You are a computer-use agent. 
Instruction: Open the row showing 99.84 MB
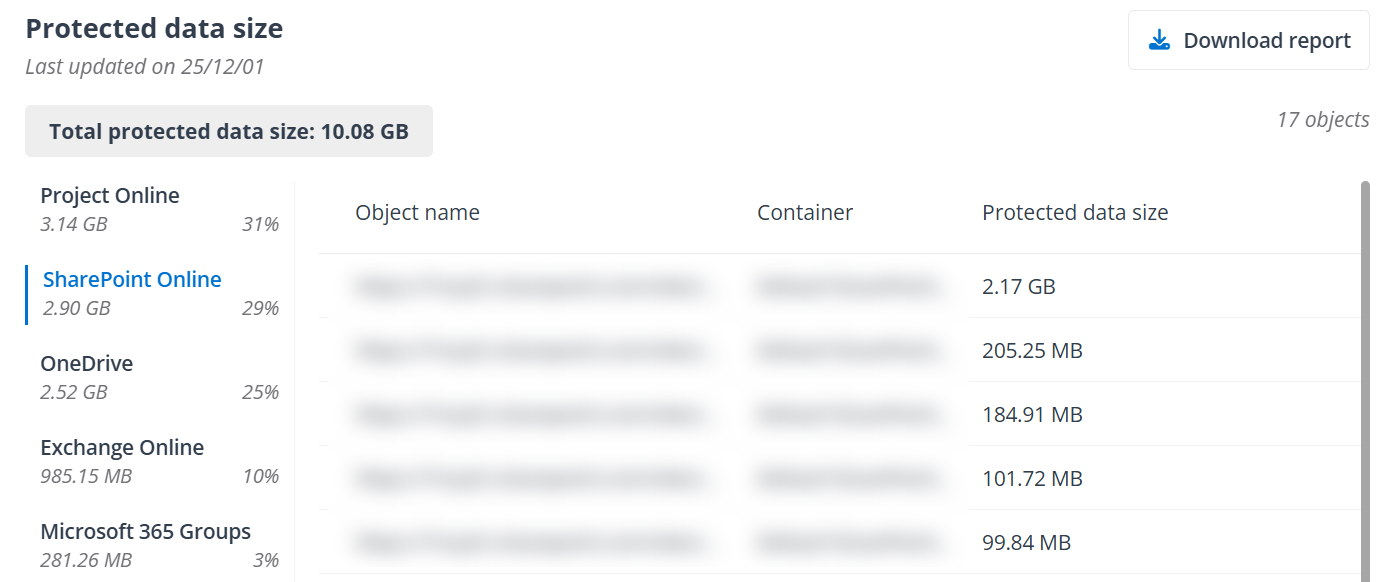pos(1026,543)
